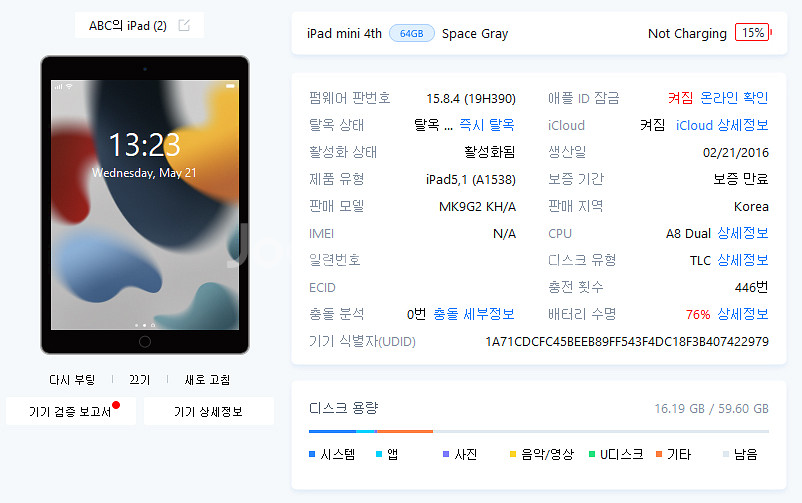Open CPU 상세정보 link
802x503 pixels.
pos(743,233)
